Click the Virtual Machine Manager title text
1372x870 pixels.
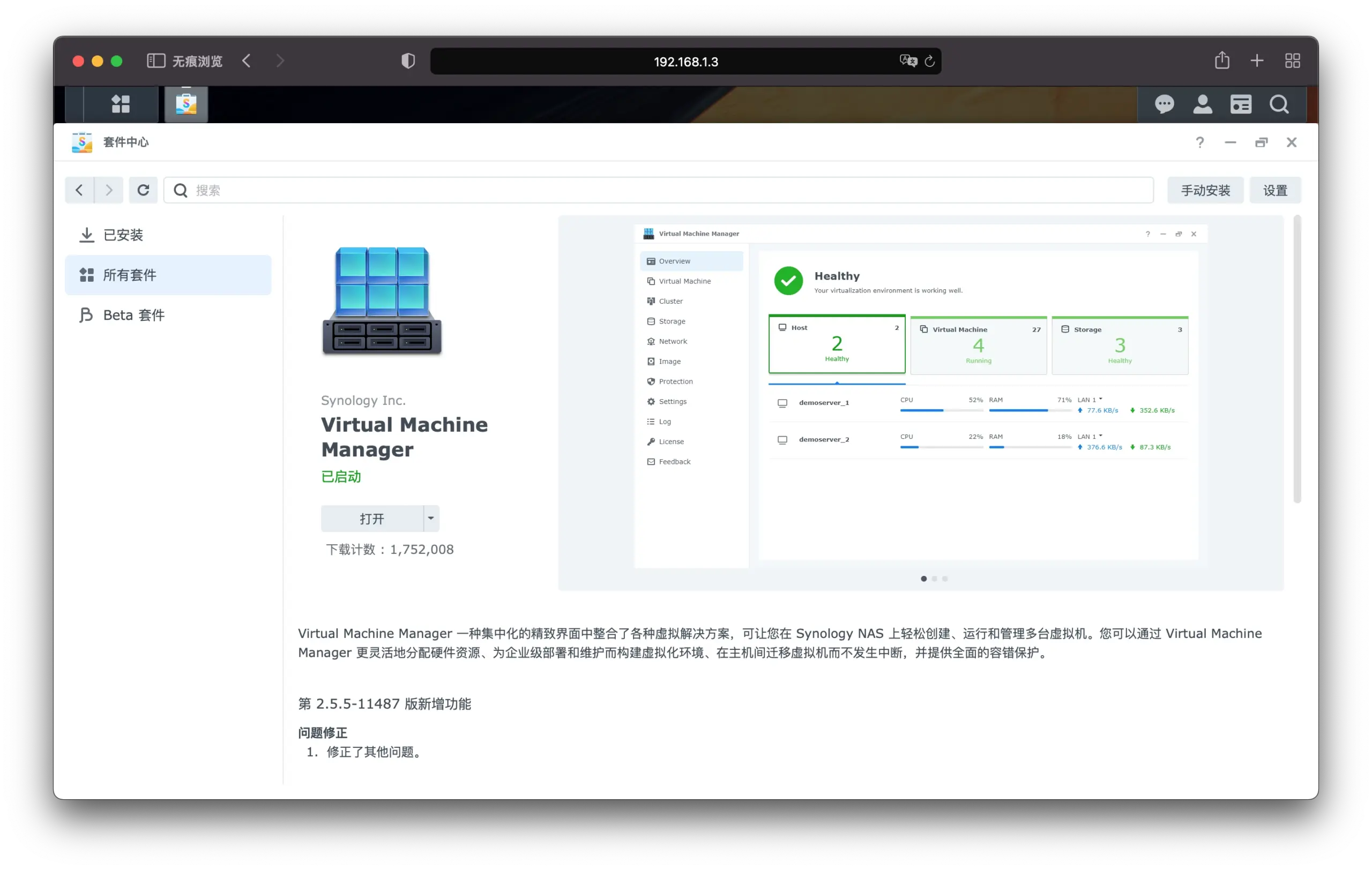(404, 437)
